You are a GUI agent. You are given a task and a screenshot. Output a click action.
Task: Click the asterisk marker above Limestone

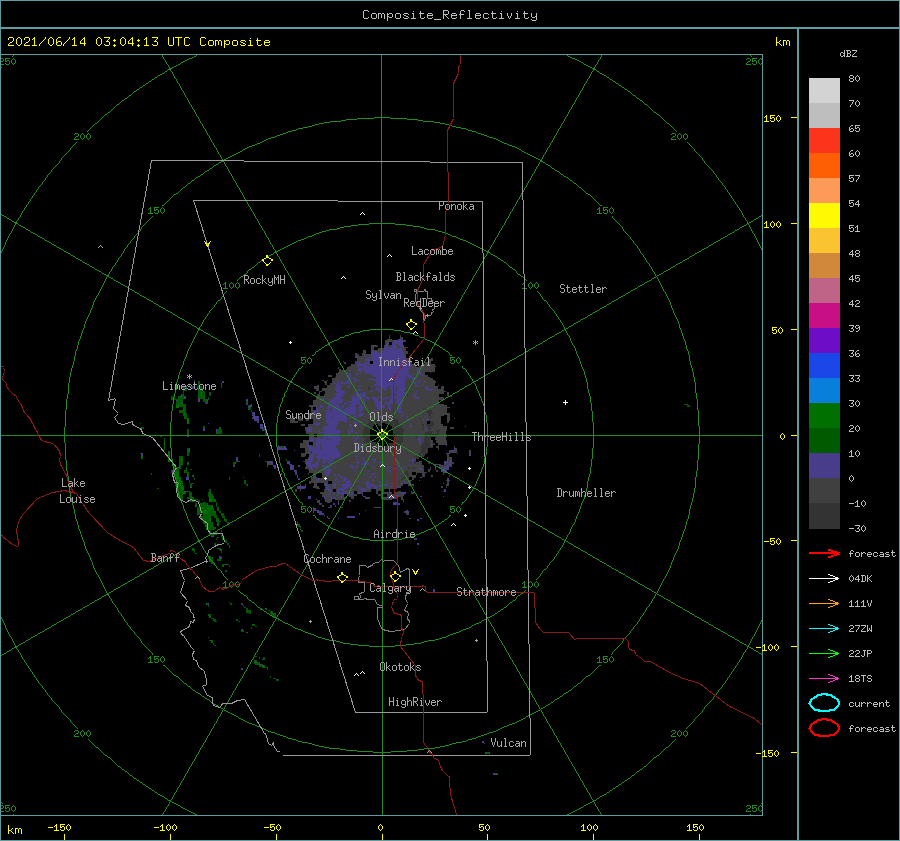click(x=189, y=377)
